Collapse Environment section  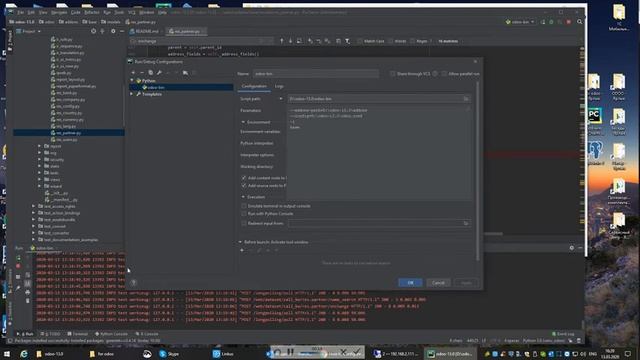click(243, 122)
